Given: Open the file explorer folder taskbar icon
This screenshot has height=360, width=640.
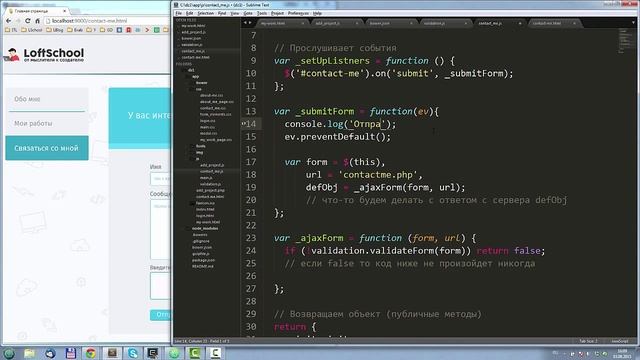Looking at the screenshot, I should coord(29,353).
